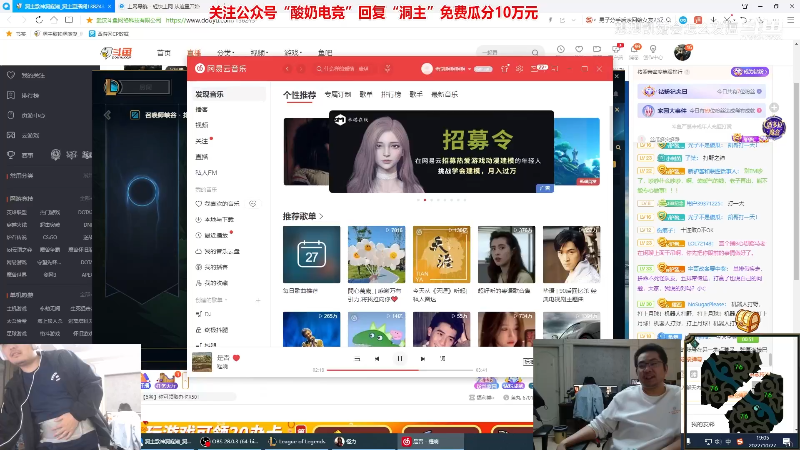The image size is (800, 450).
Task: Click the heartbeat mode icon beside liked music
Action: pos(253,204)
